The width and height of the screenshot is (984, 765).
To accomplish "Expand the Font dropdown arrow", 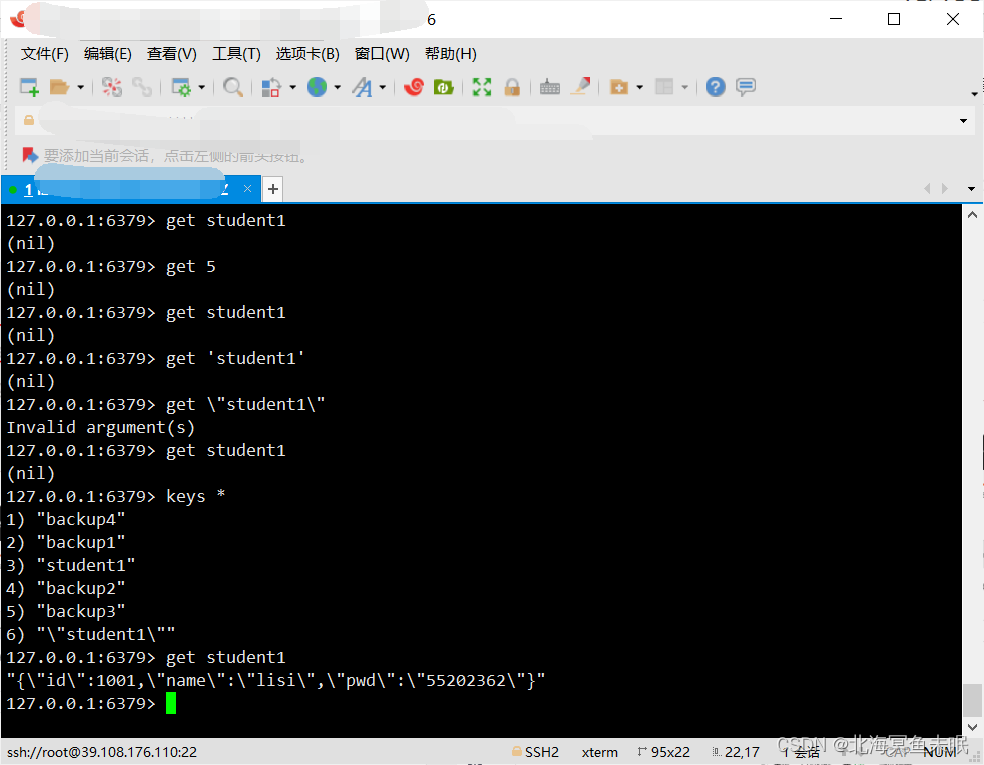I will click(x=382, y=87).
